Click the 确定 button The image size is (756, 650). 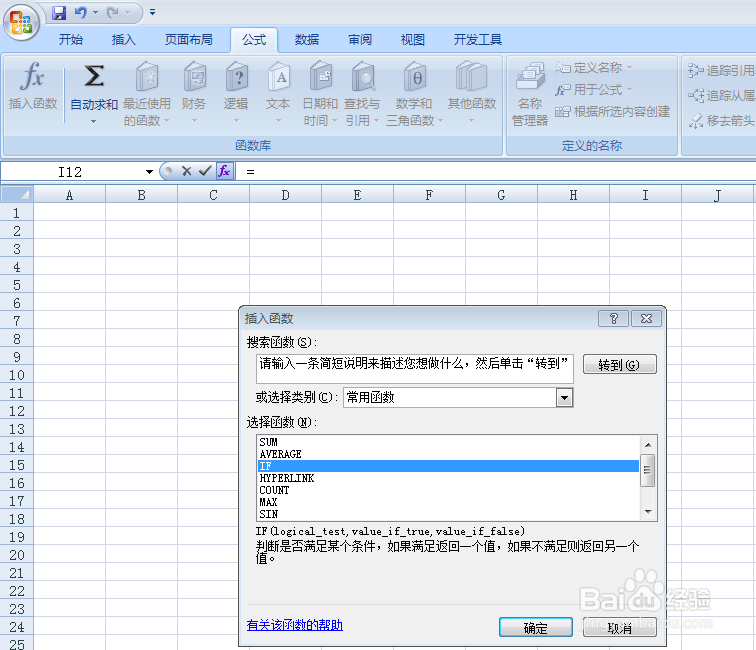click(536, 627)
